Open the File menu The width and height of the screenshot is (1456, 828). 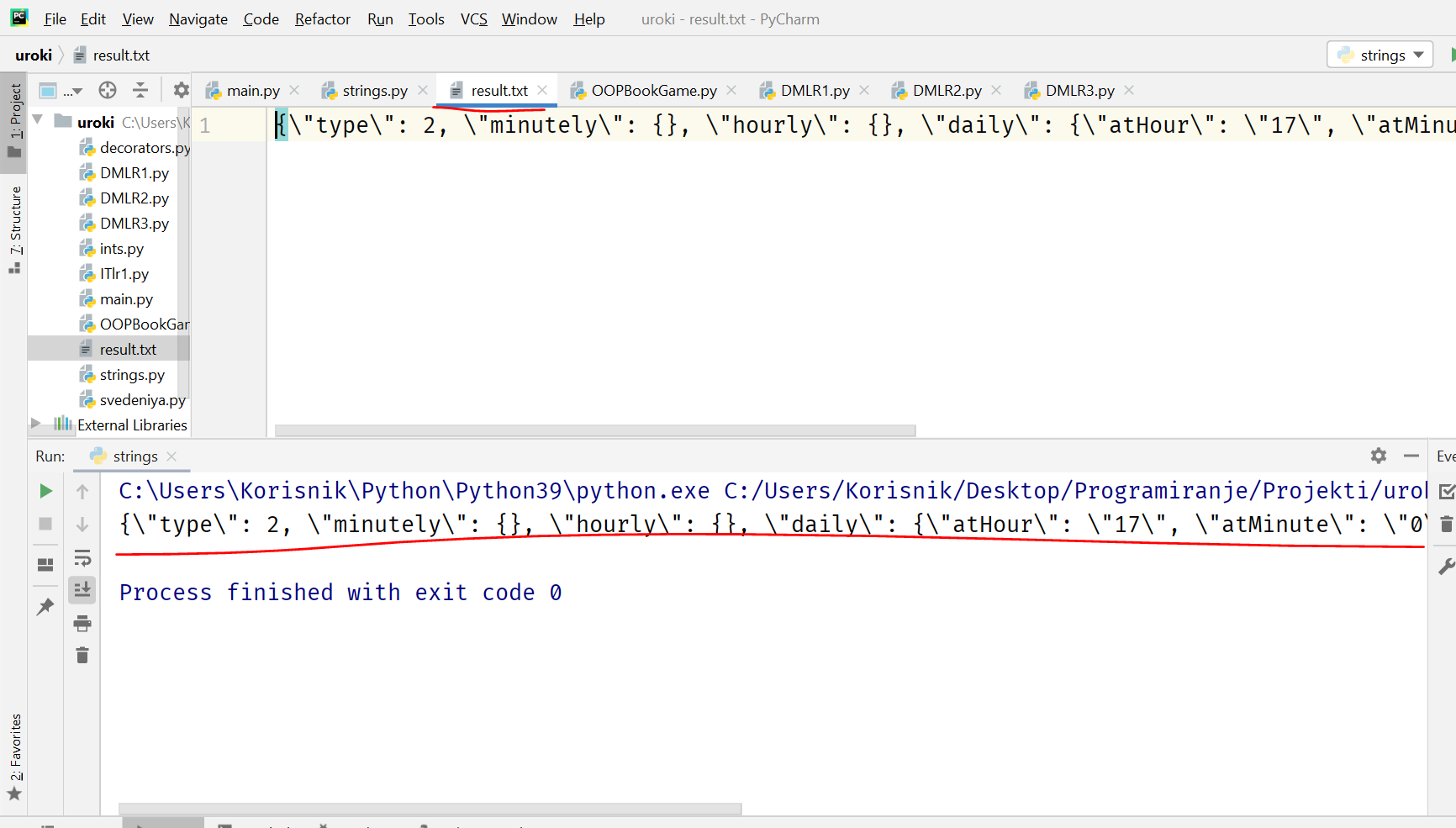pos(55,19)
